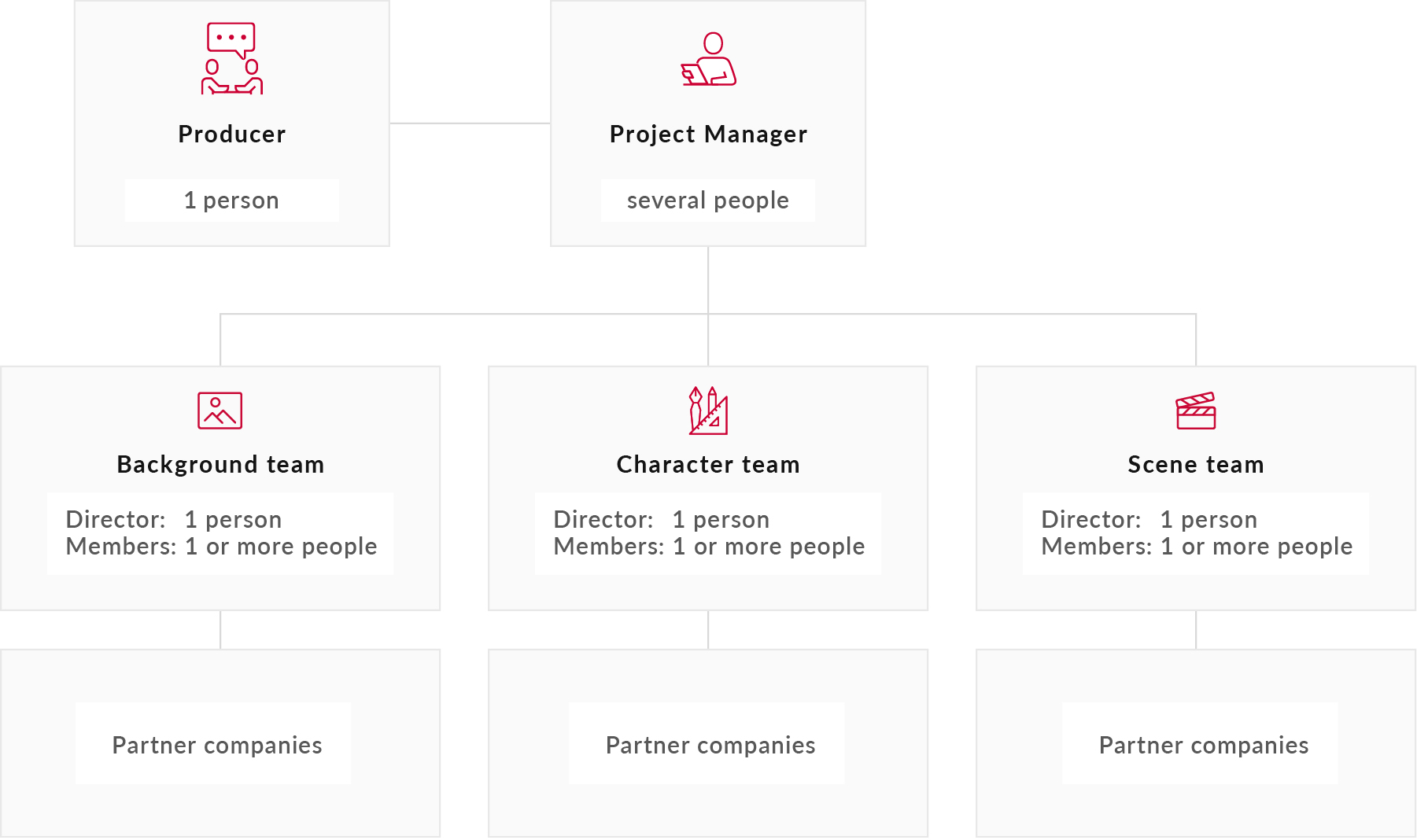1417x840 pixels.
Task: Click Partner companies under Background team
Action: coord(217,745)
